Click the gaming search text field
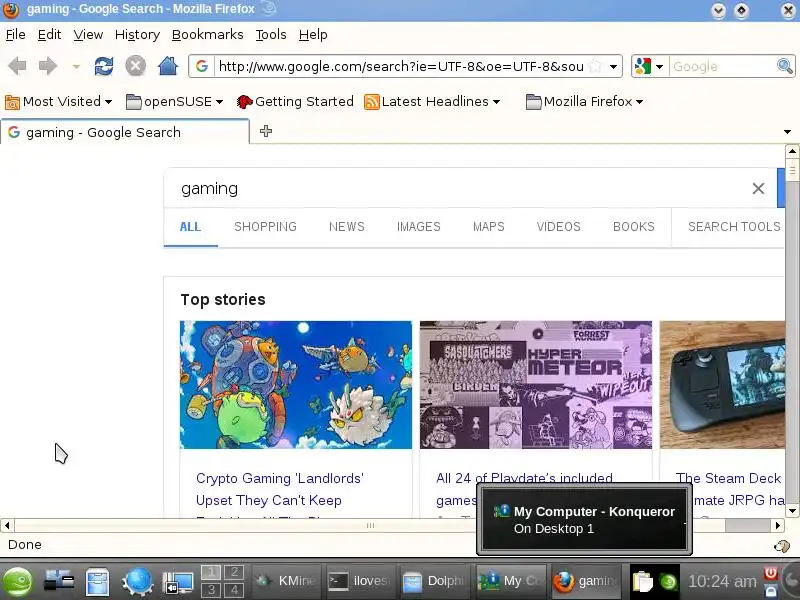The height and width of the screenshot is (600, 800). (459, 188)
